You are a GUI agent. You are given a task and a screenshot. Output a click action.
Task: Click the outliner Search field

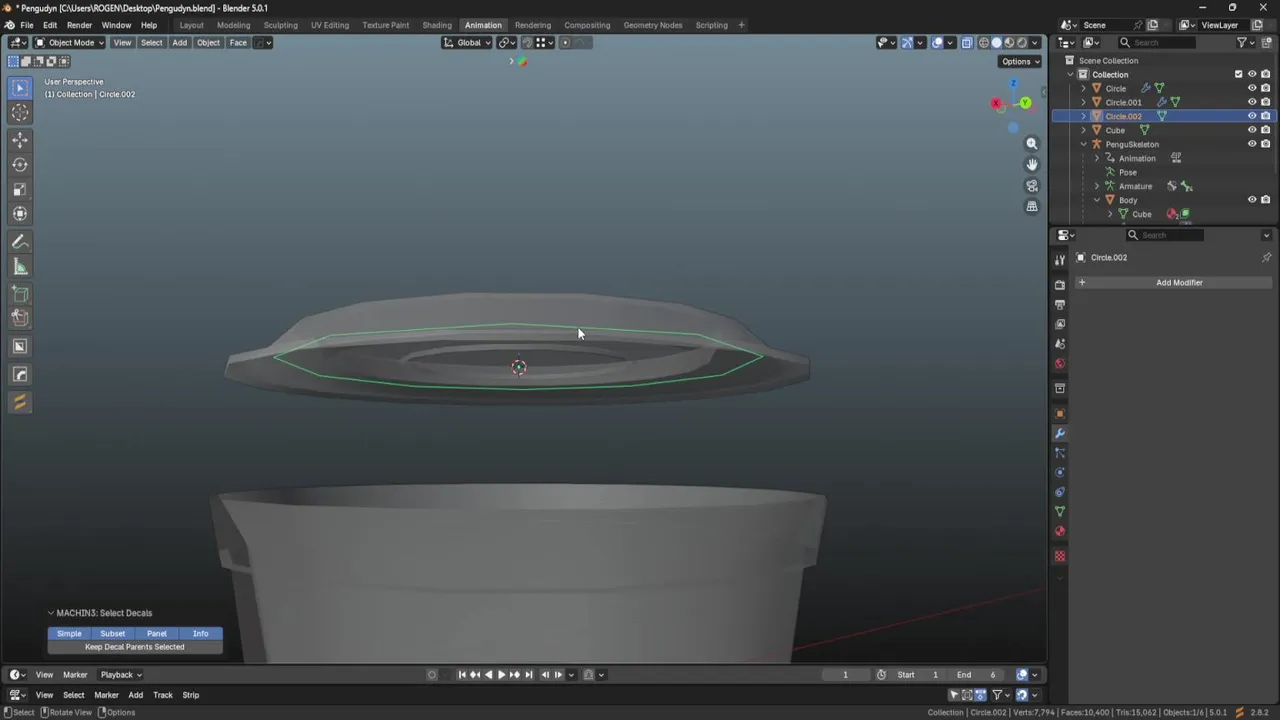click(x=1157, y=43)
